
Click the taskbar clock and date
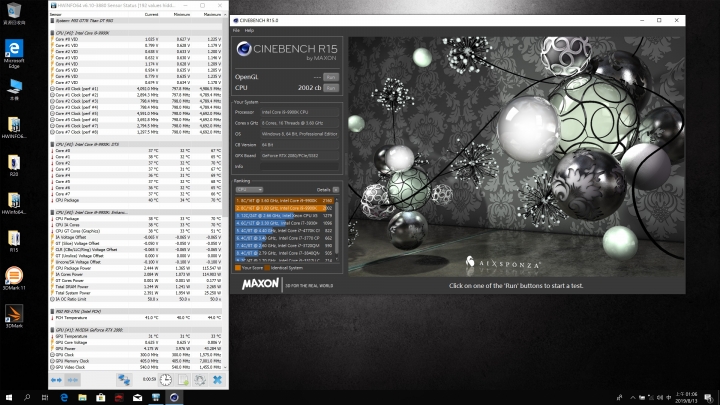[x=686, y=398]
